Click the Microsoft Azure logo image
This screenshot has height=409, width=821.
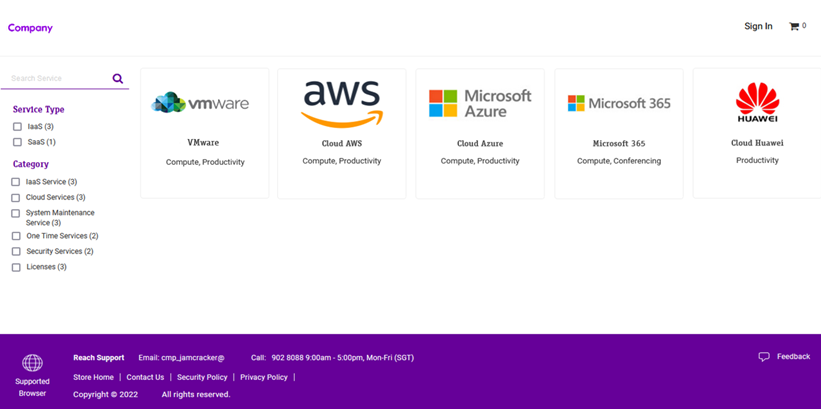480,103
